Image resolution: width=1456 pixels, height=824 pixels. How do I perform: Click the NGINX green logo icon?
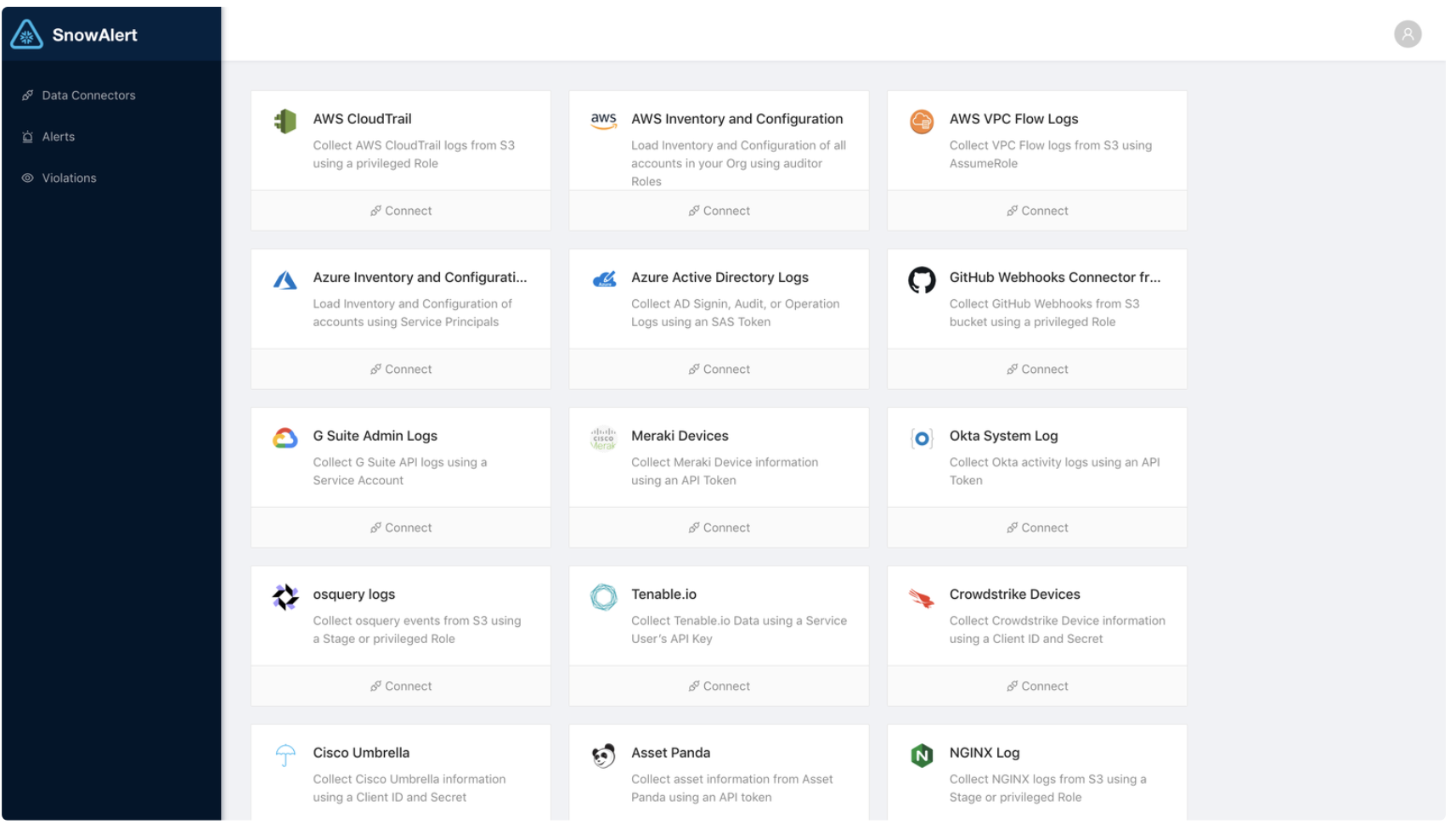point(922,754)
